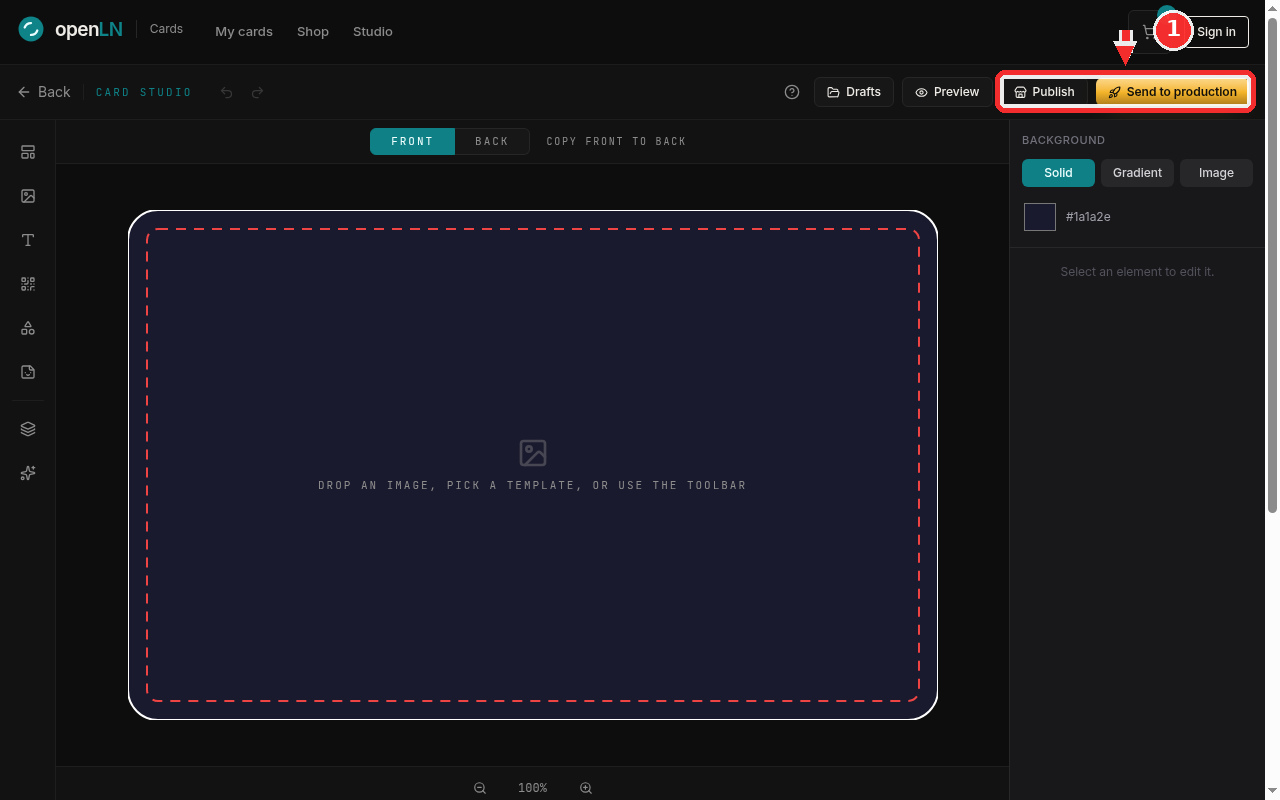The height and width of the screenshot is (800, 1280).
Task: Click Send to production
Action: [x=1172, y=92]
